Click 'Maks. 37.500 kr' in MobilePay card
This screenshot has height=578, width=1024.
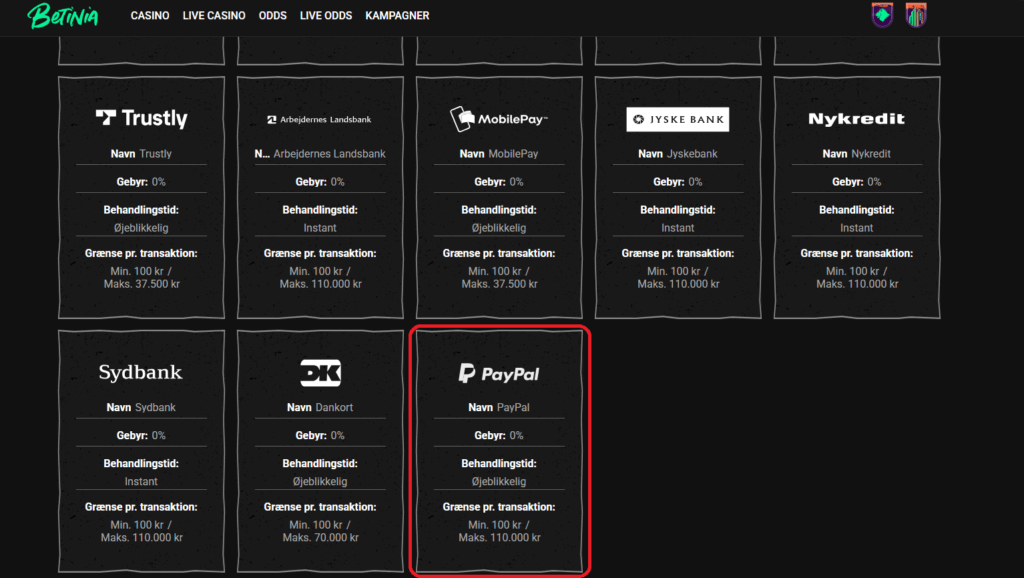click(500, 284)
